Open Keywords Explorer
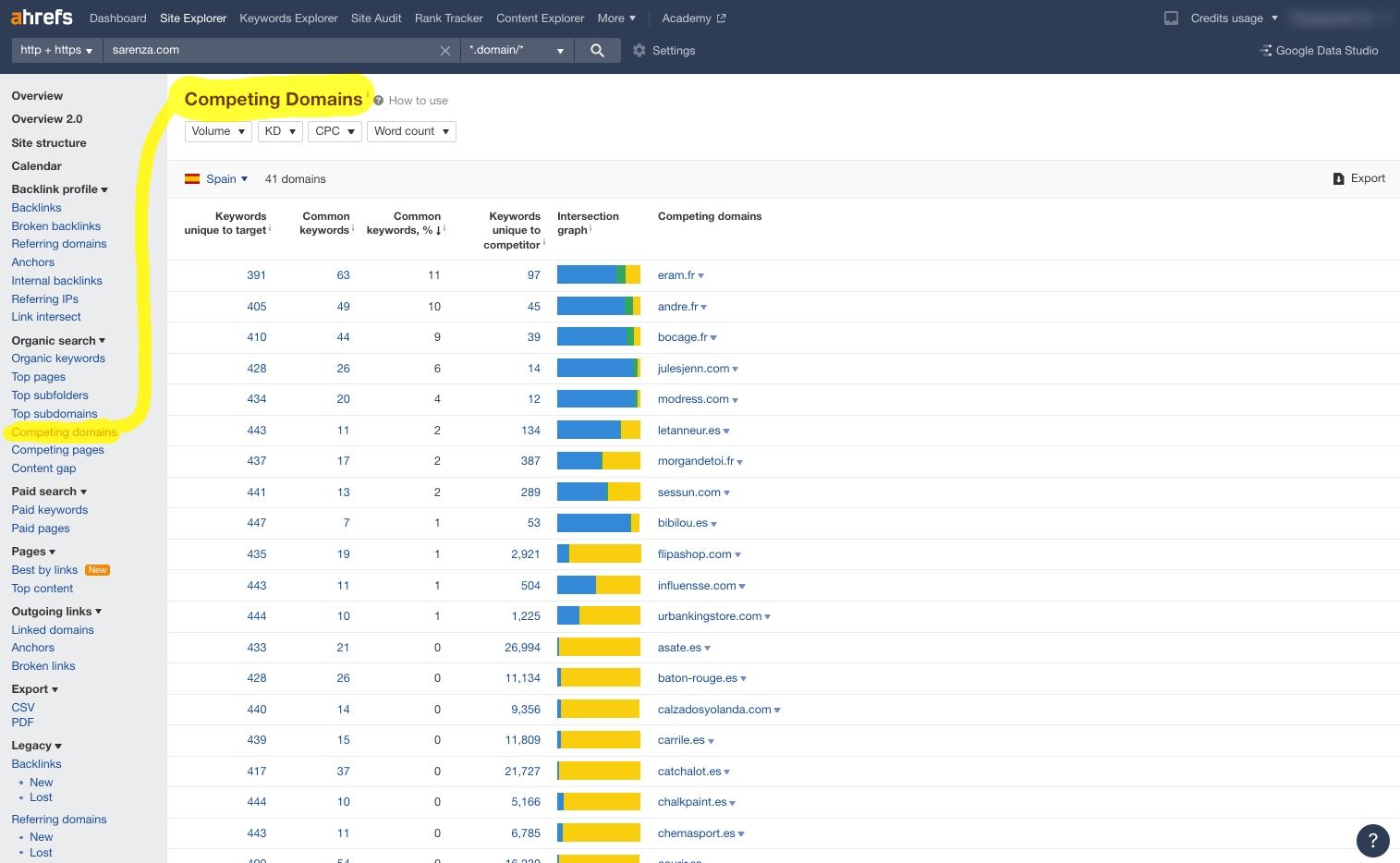Viewport: 1400px width, 863px height. pos(288,18)
